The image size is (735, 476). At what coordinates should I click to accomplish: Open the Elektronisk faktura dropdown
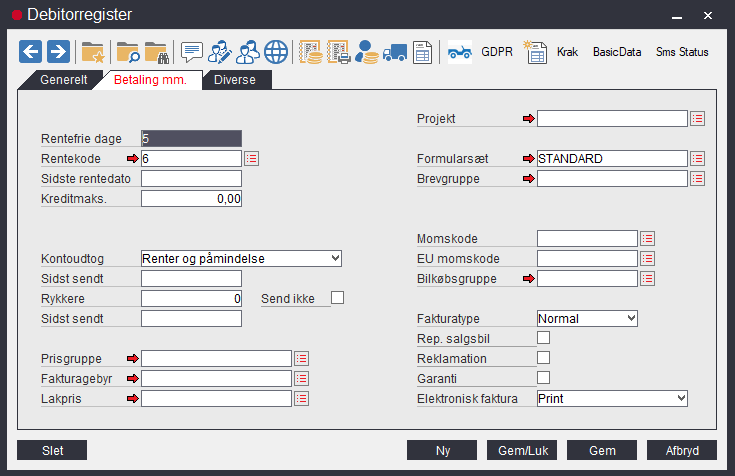pyautogui.click(x=612, y=398)
